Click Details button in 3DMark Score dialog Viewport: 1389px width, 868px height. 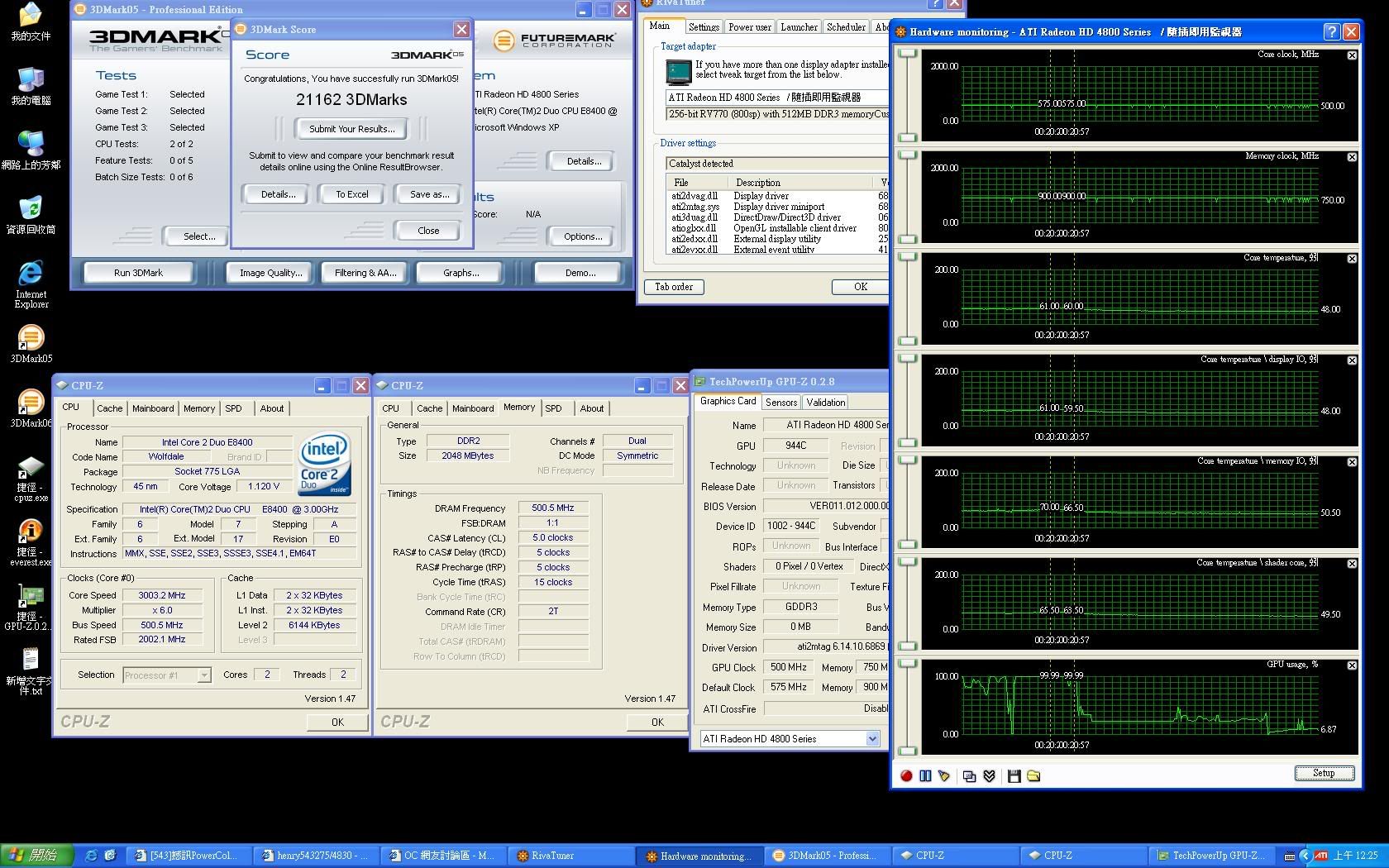pyautogui.click(x=278, y=194)
